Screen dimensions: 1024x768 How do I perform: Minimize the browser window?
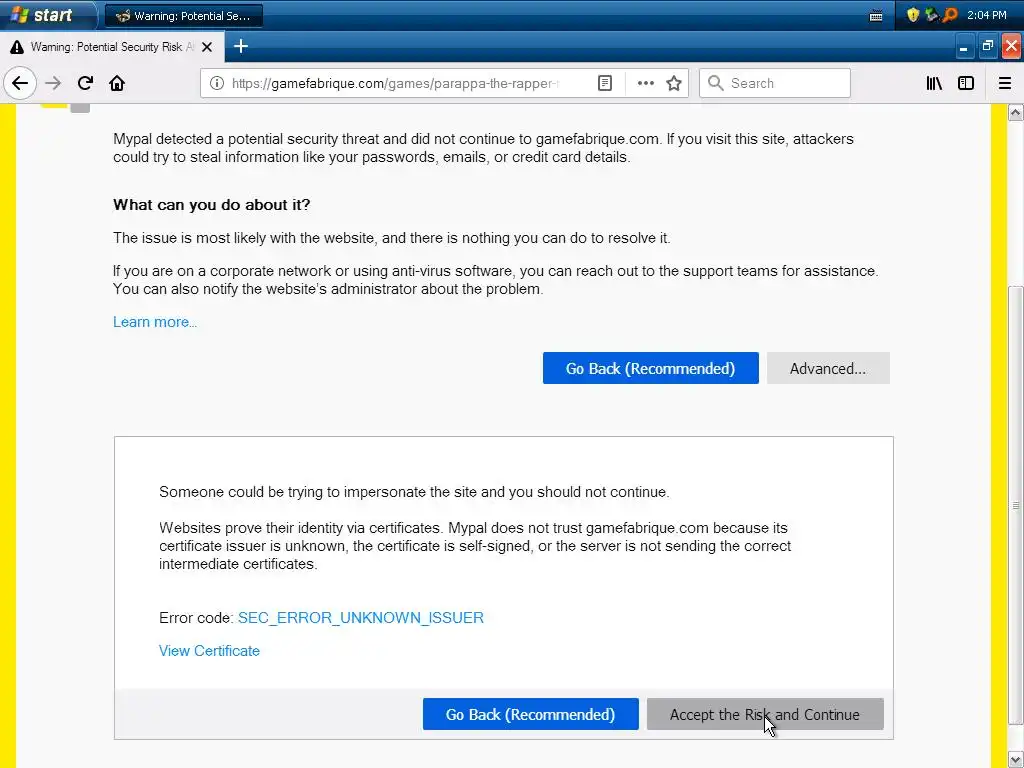click(x=964, y=46)
